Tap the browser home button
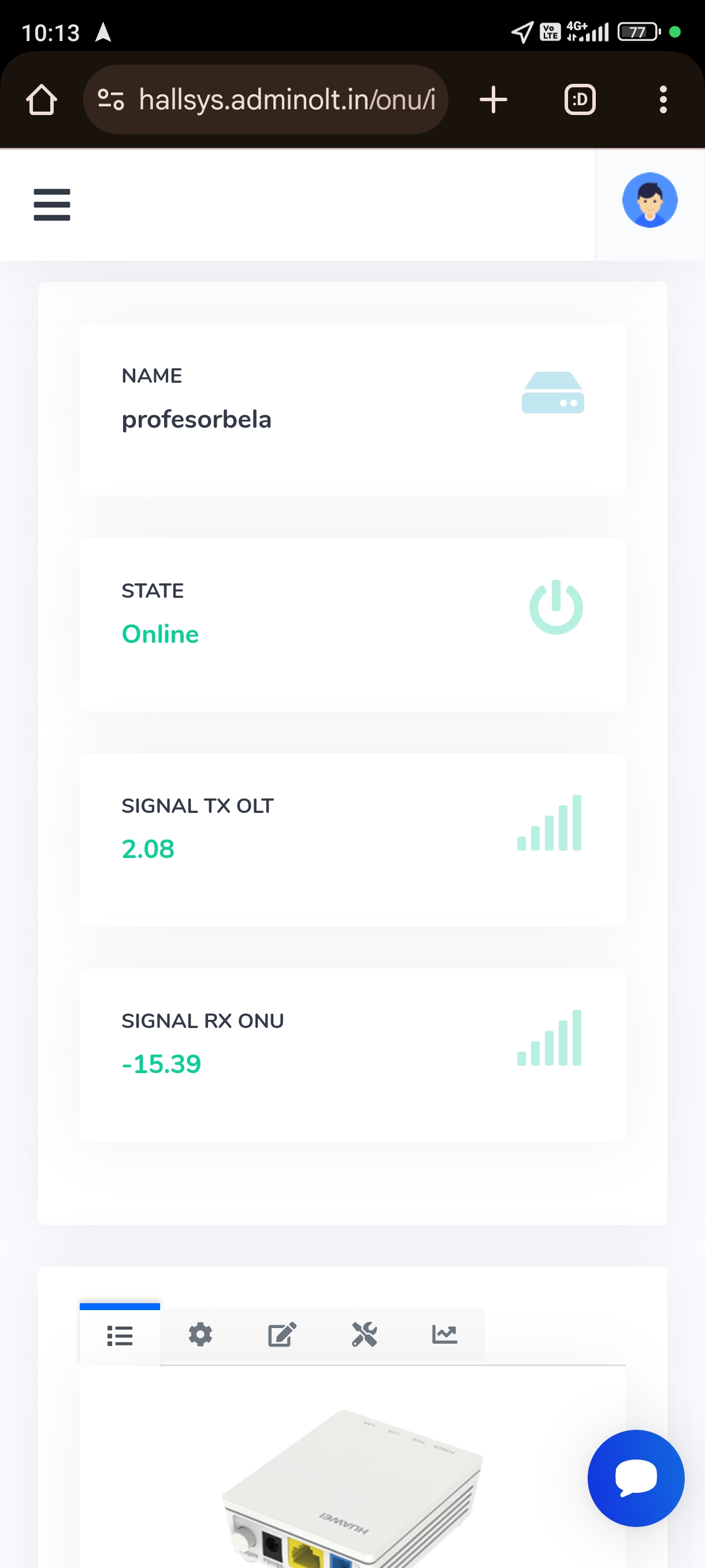The height and width of the screenshot is (1568, 705). [x=42, y=100]
